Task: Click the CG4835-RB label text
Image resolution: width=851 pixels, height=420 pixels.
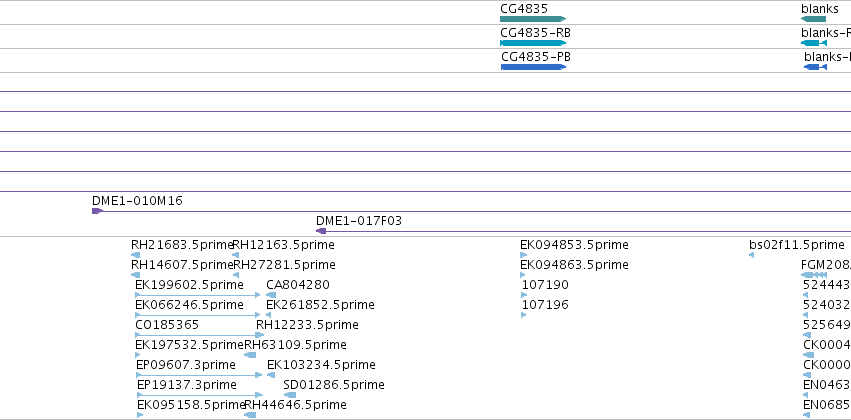Action: click(535, 33)
